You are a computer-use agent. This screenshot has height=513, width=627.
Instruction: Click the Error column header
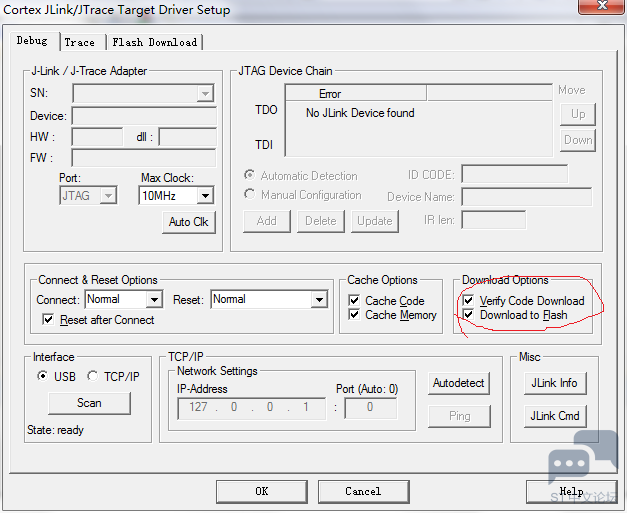[x=356, y=93]
